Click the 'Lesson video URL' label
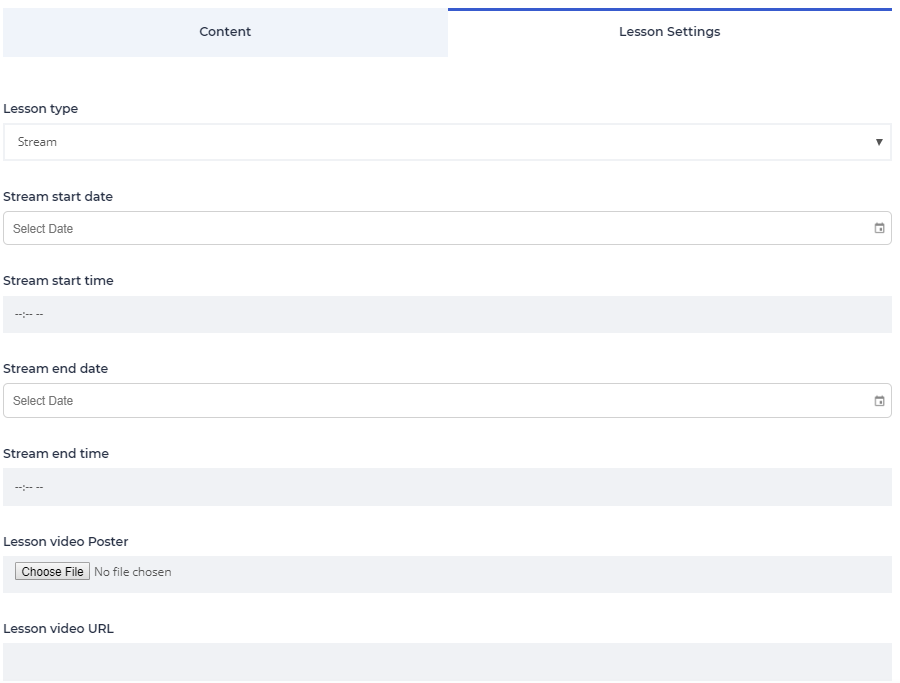The image size is (900, 683). [59, 629]
